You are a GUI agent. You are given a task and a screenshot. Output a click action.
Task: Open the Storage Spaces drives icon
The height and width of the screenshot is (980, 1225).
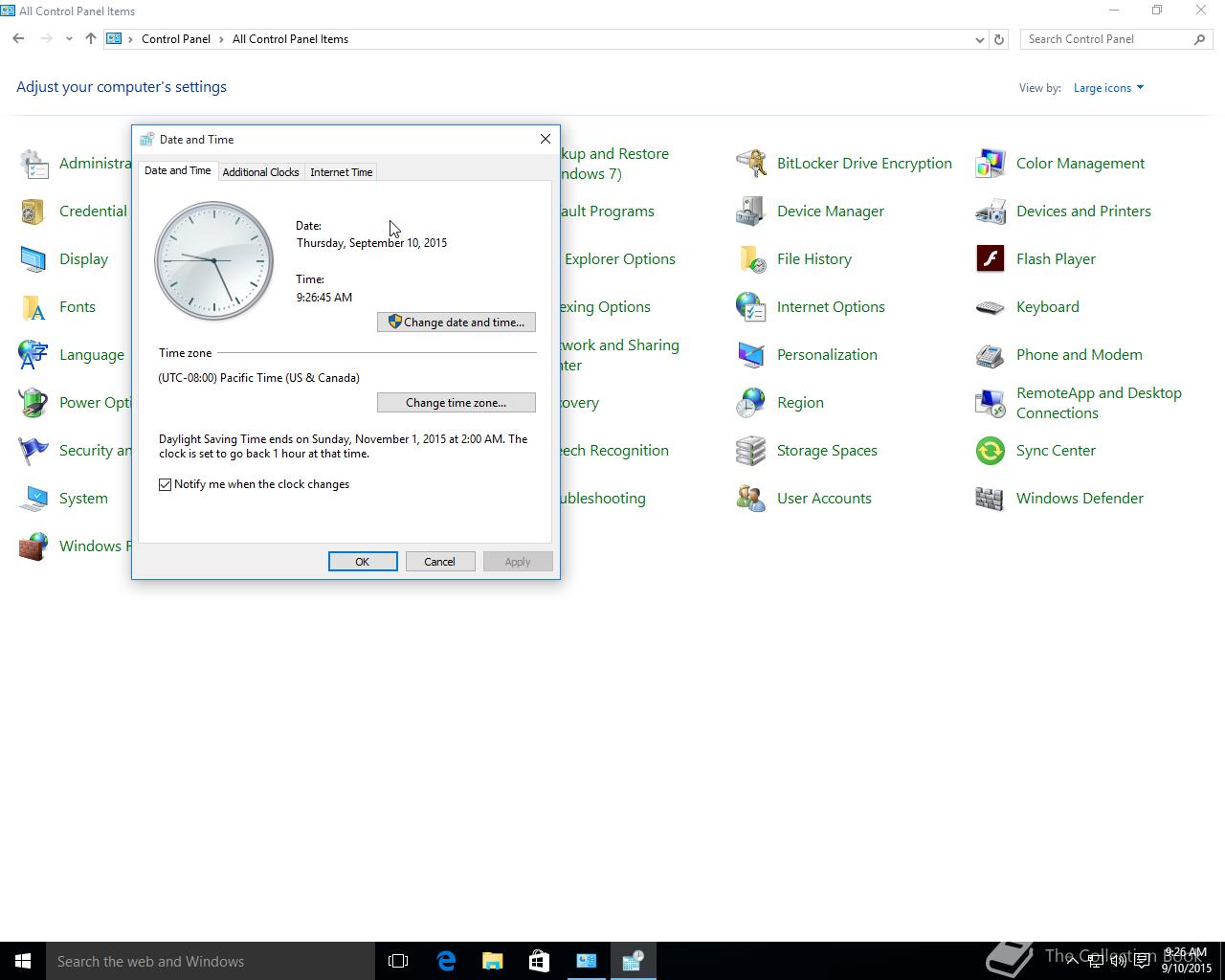coord(751,451)
